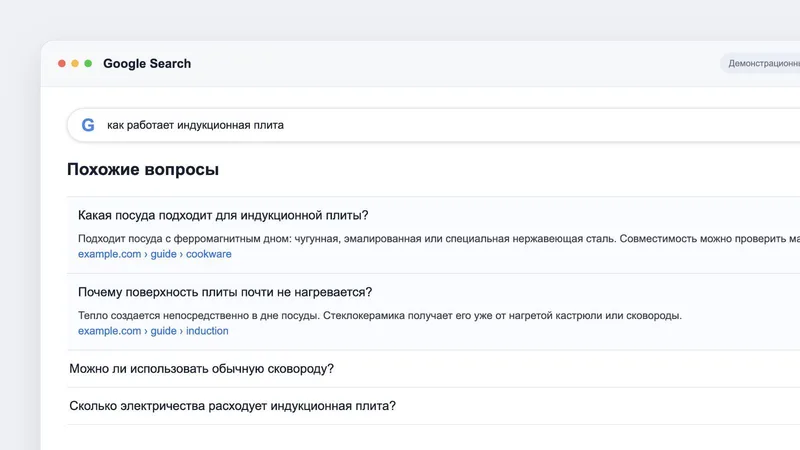Click the Похожие вопросы heading

click(x=143, y=169)
